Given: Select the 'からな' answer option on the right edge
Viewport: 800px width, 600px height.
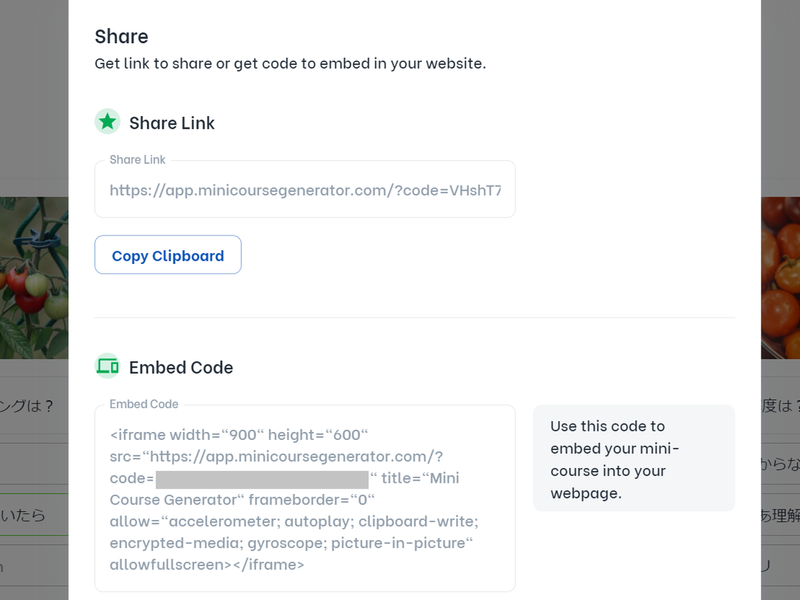Looking at the screenshot, I should pos(781,463).
